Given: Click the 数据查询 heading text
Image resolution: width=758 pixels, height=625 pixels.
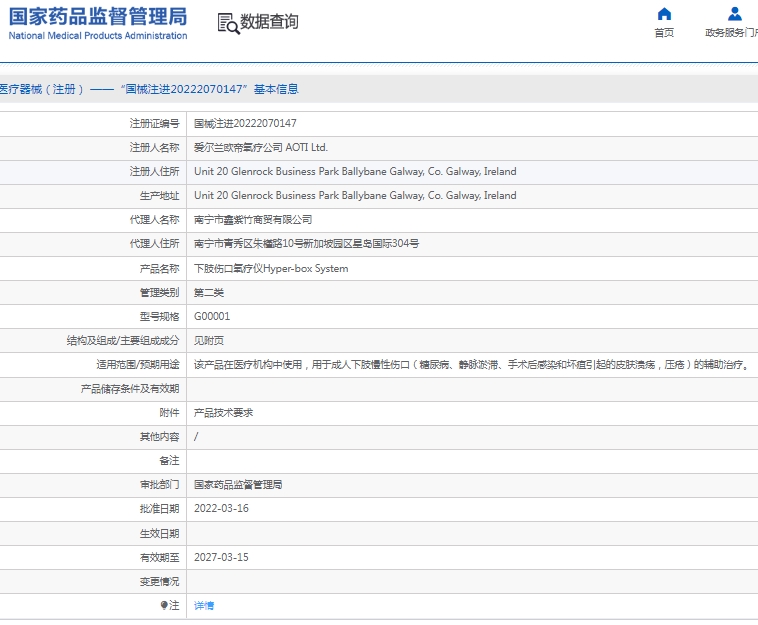Looking at the screenshot, I should point(269,22).
